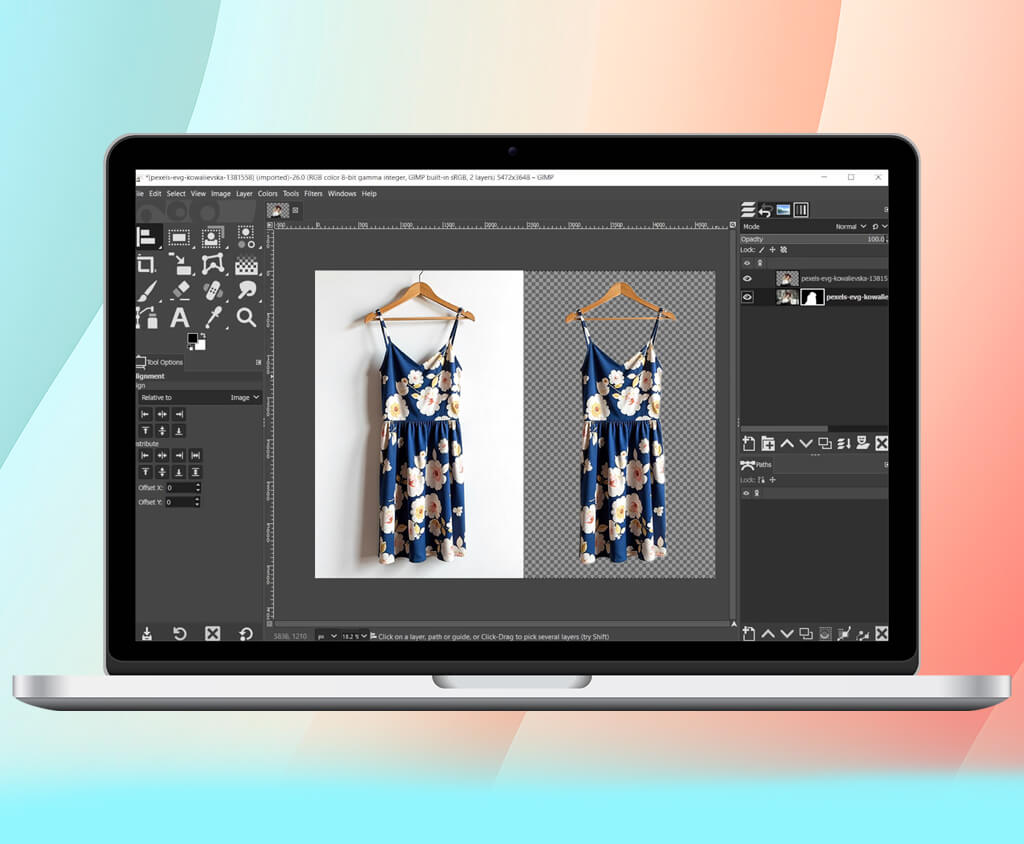Select the Select by Color tool
The width and height of the screenshot is (1024, 844).
[x=246, y=237]
